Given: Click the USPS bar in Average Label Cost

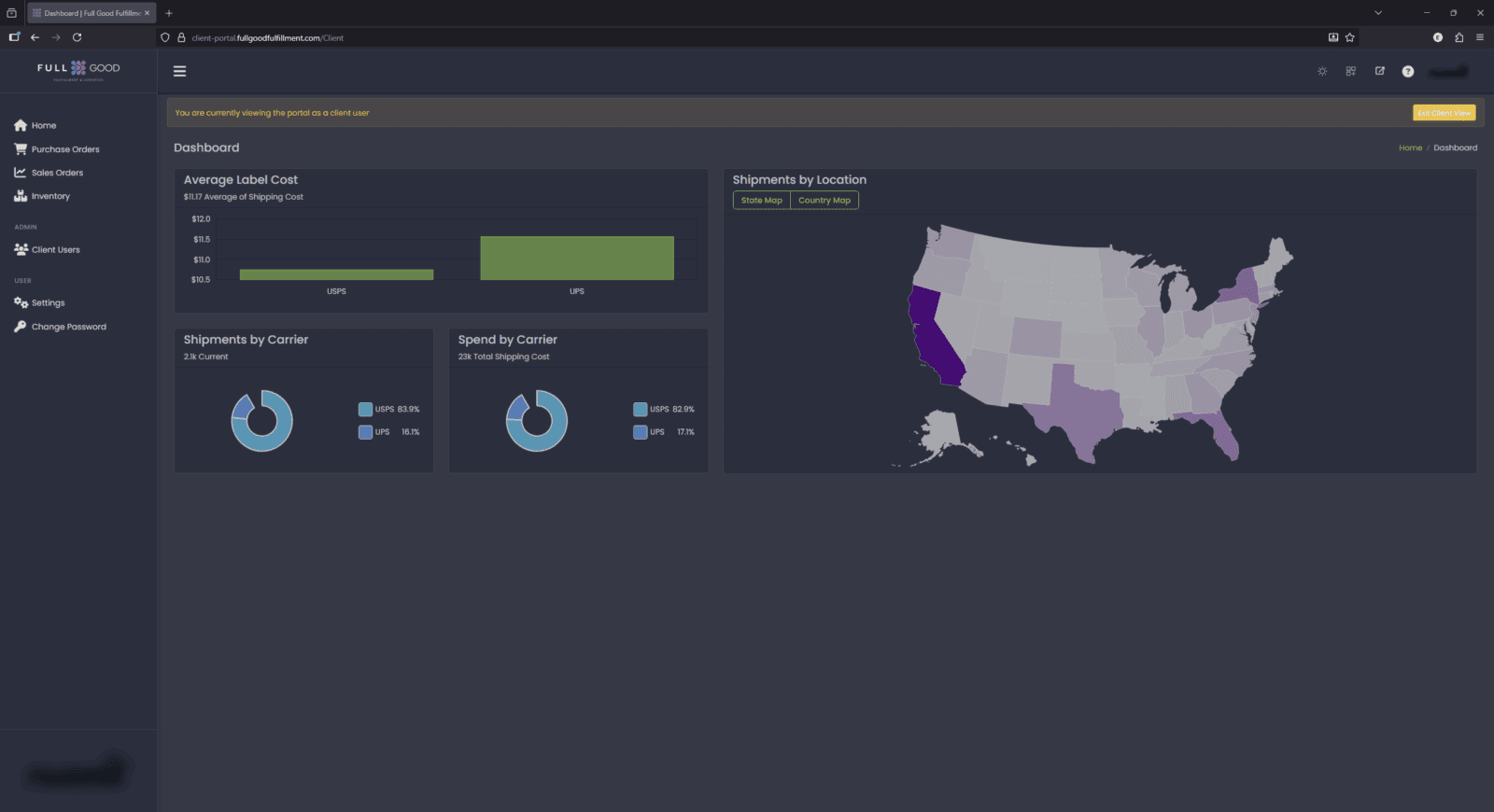Looking at the screenshot, I should tap(336, 274).
